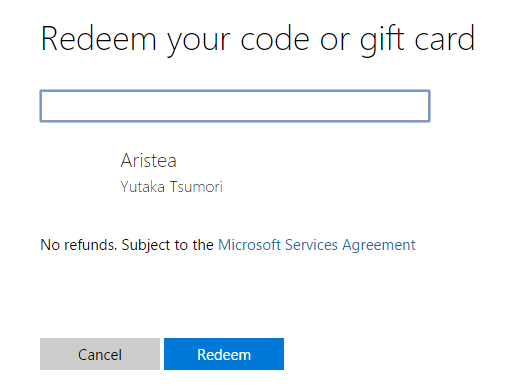Click 'Subject to the' text before the link
Screen dimensions: 529x387
[x=167, y=245]
